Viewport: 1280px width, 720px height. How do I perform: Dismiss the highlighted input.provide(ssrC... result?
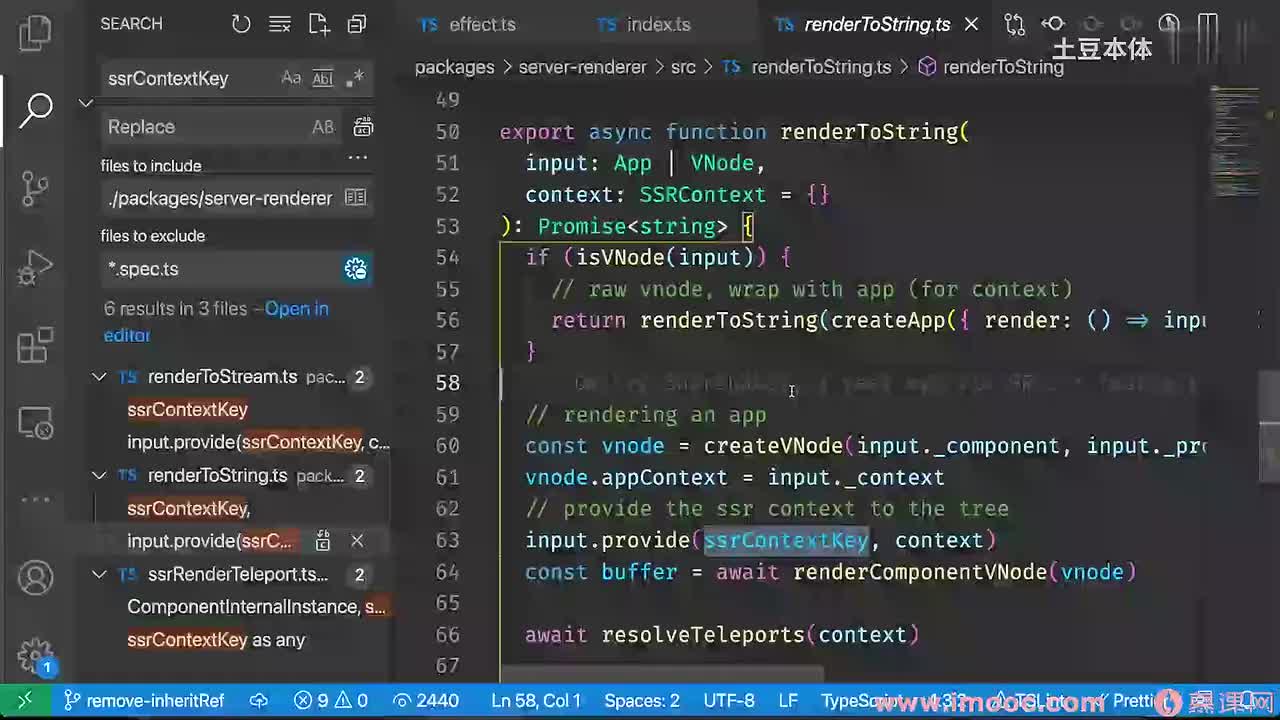[x=357, y=541]
